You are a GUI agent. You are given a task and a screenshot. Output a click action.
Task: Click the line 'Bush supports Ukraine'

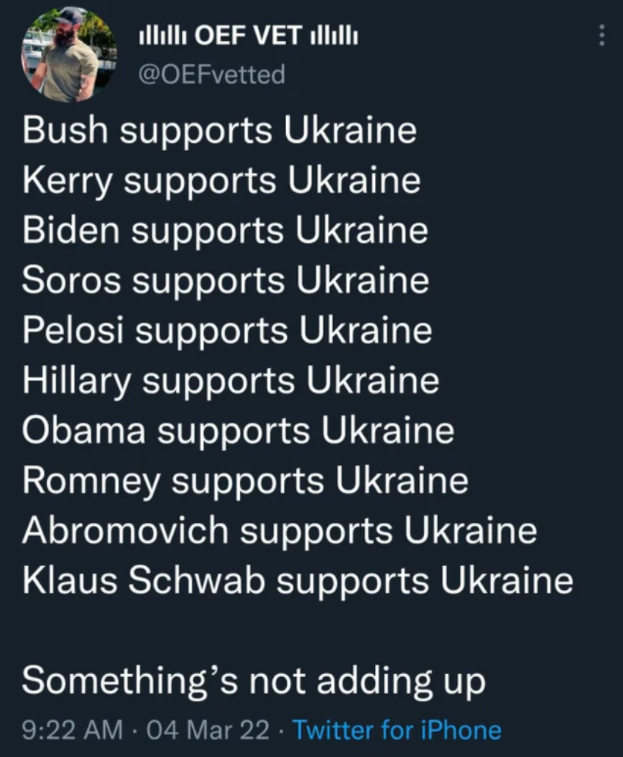point(219,131)
